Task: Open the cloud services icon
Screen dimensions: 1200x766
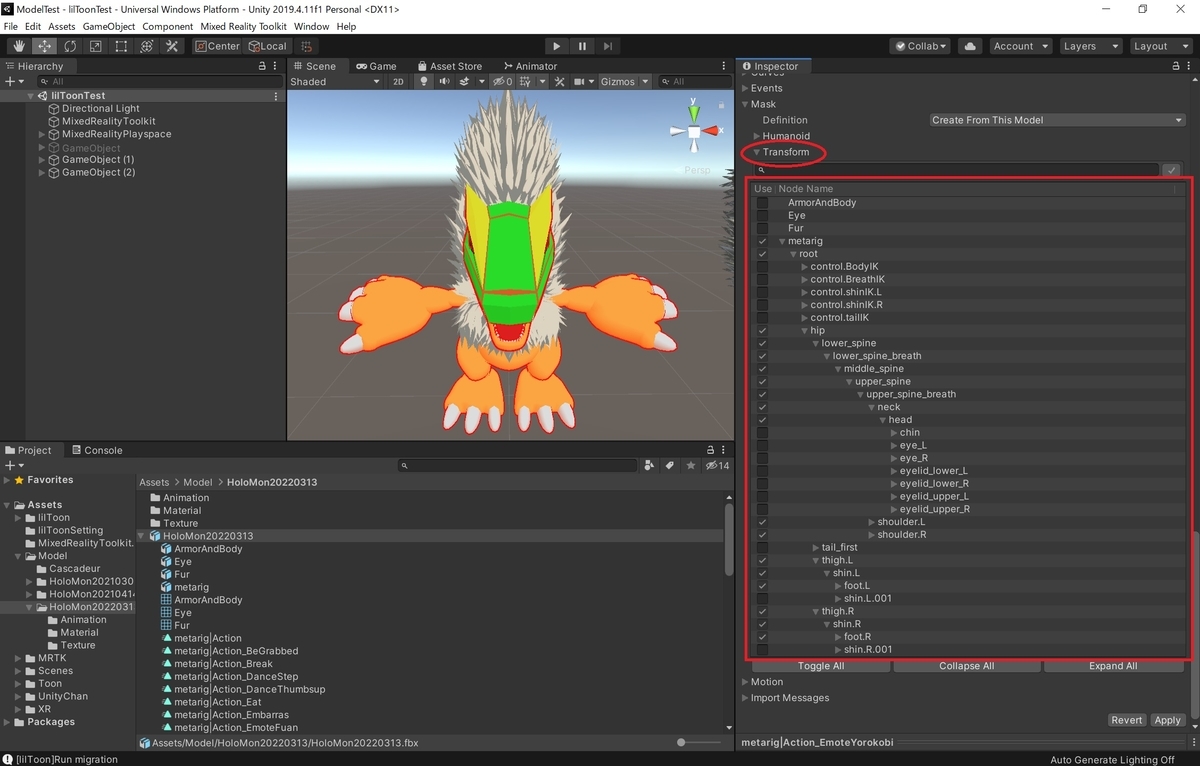Action: (x=969, y=46)
